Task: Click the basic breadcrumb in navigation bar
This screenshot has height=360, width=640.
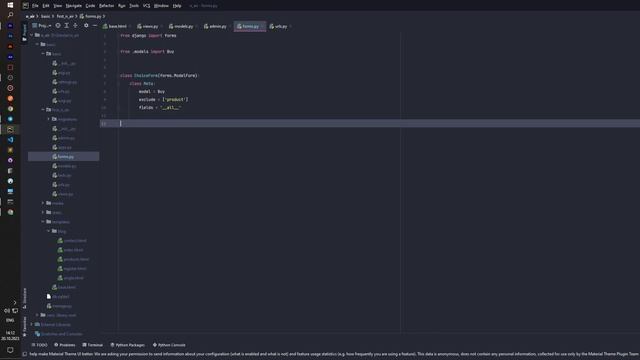Action: (x=45, y=16)
